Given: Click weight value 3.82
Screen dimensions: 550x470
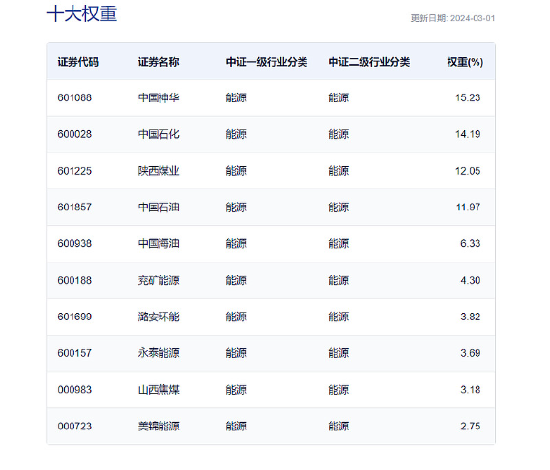Looking at the screenshot, I should tap(470, 317).
